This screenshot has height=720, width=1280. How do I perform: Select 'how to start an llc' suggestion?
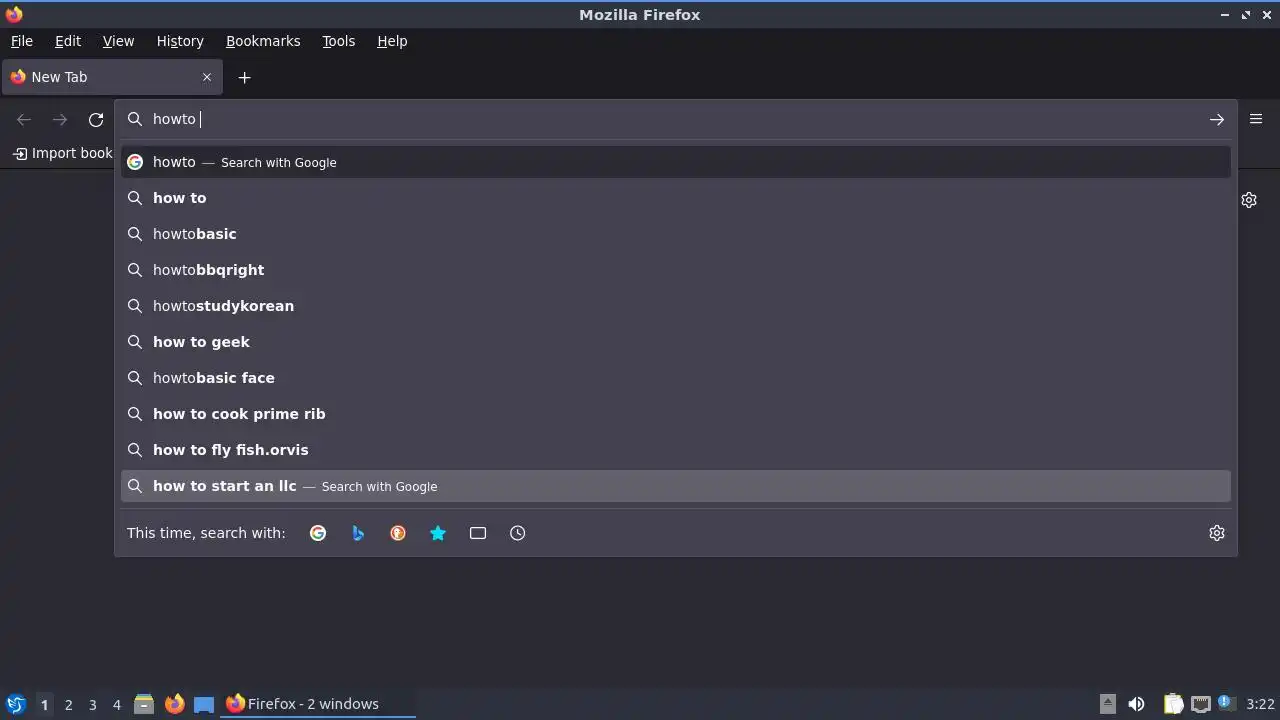point(676,486)
